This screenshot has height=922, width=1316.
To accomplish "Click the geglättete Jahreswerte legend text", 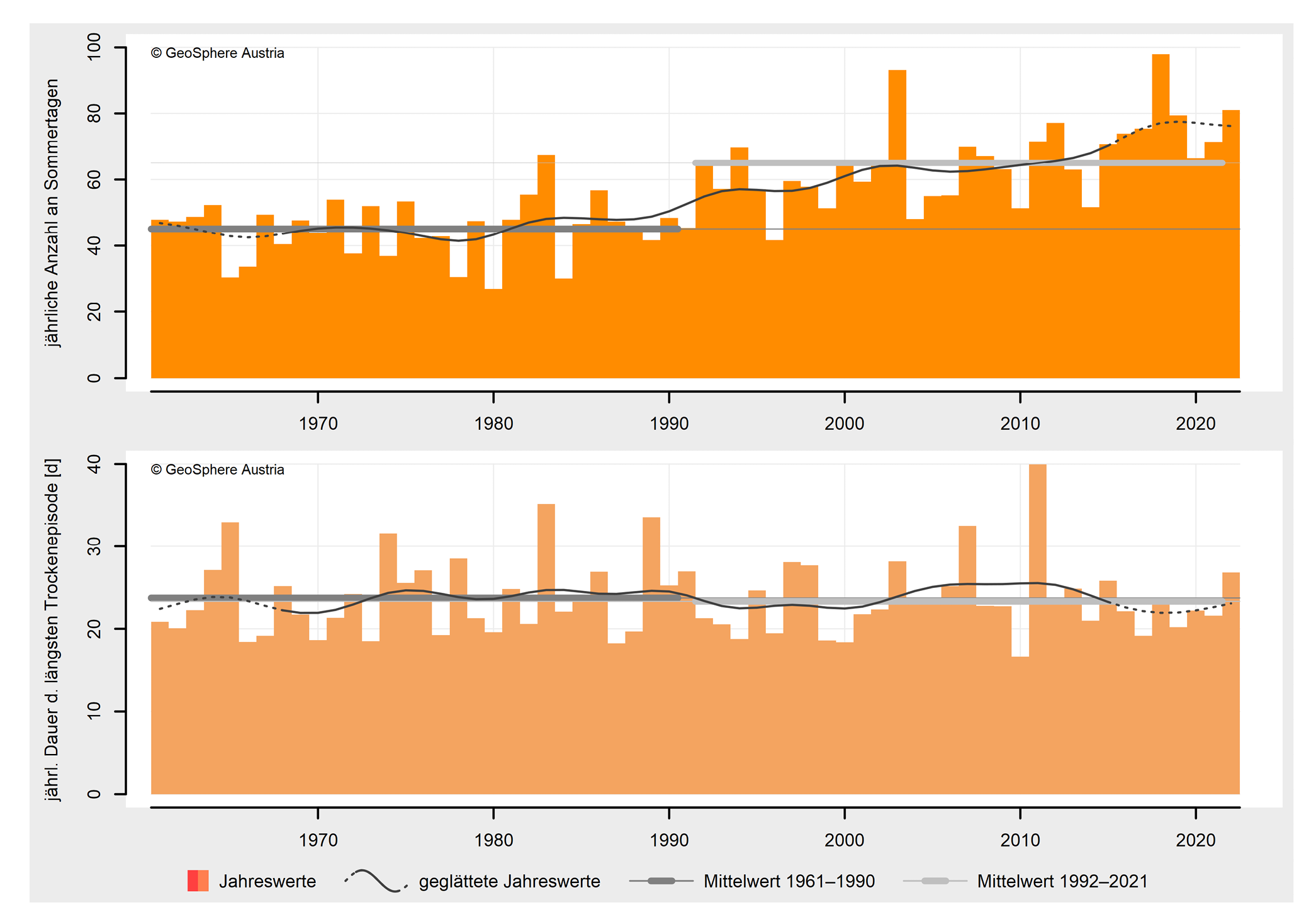I will (509, 881).
